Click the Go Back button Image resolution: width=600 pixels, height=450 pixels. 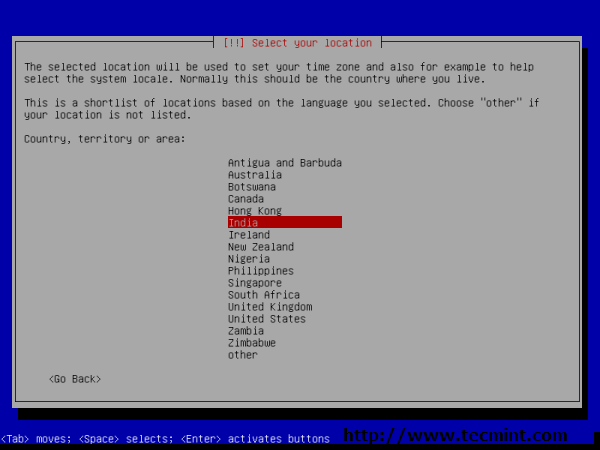click(75, 379)
